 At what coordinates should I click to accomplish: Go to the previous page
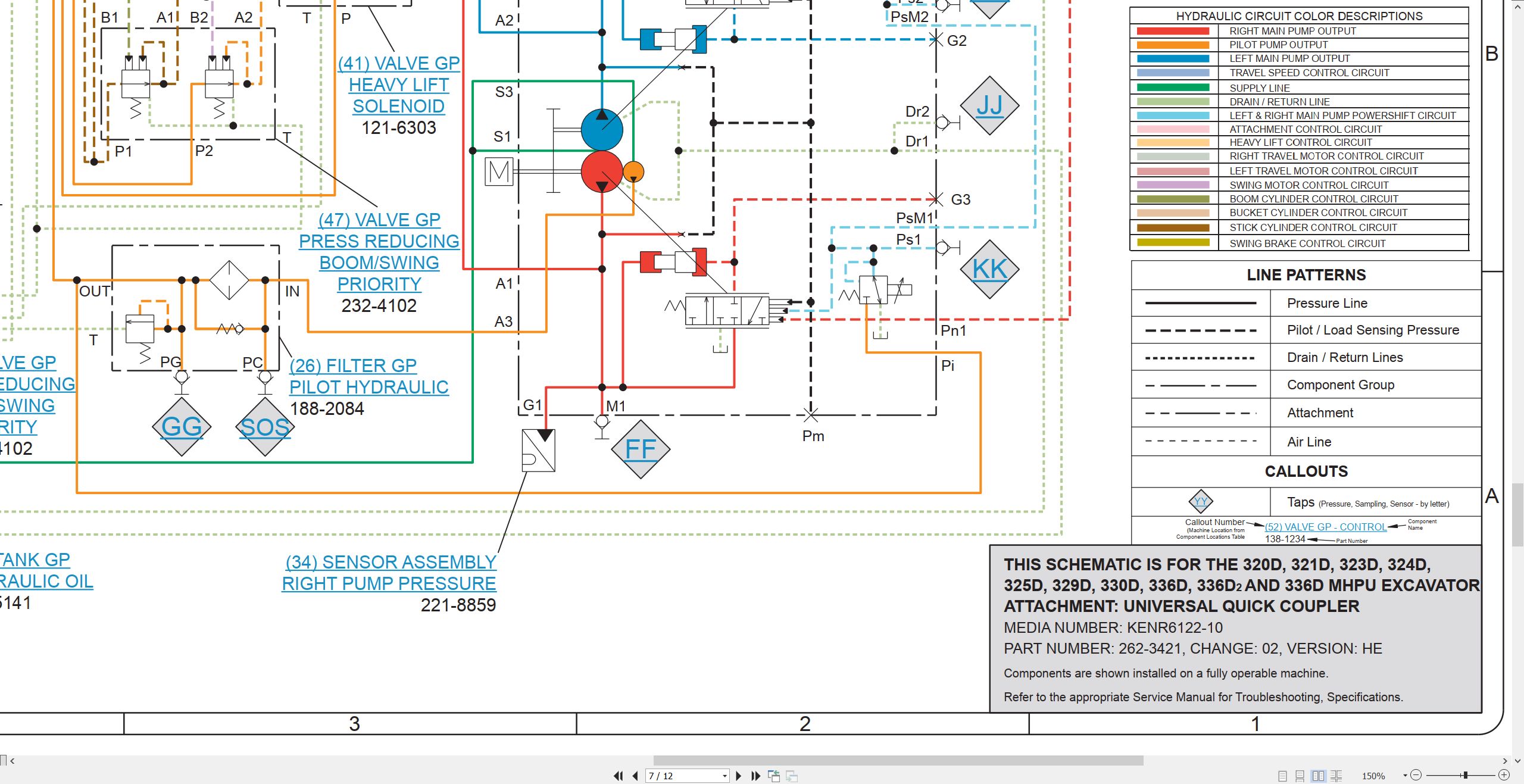click(635, 776)
